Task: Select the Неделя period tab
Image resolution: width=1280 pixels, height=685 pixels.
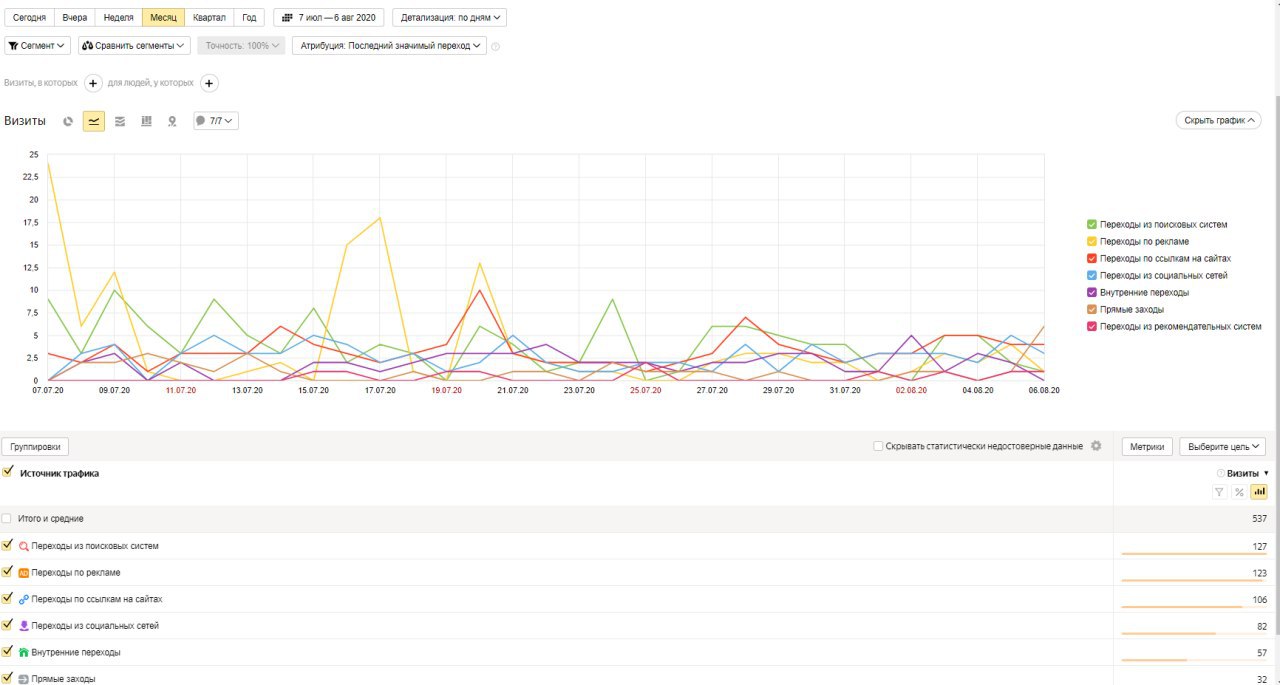Action: (119, 18)
